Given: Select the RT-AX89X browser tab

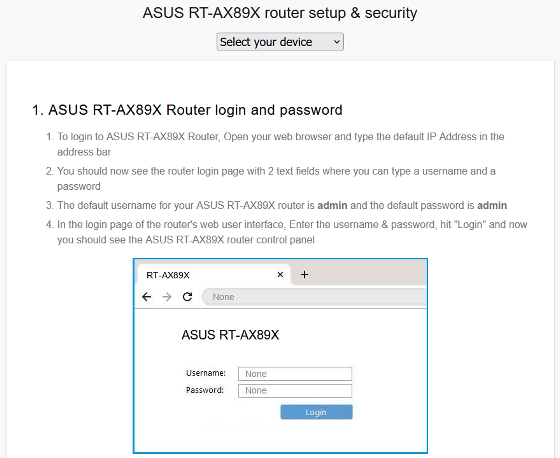Looking at the screenshot, I should pyautogui.click(x=214, y=275).
